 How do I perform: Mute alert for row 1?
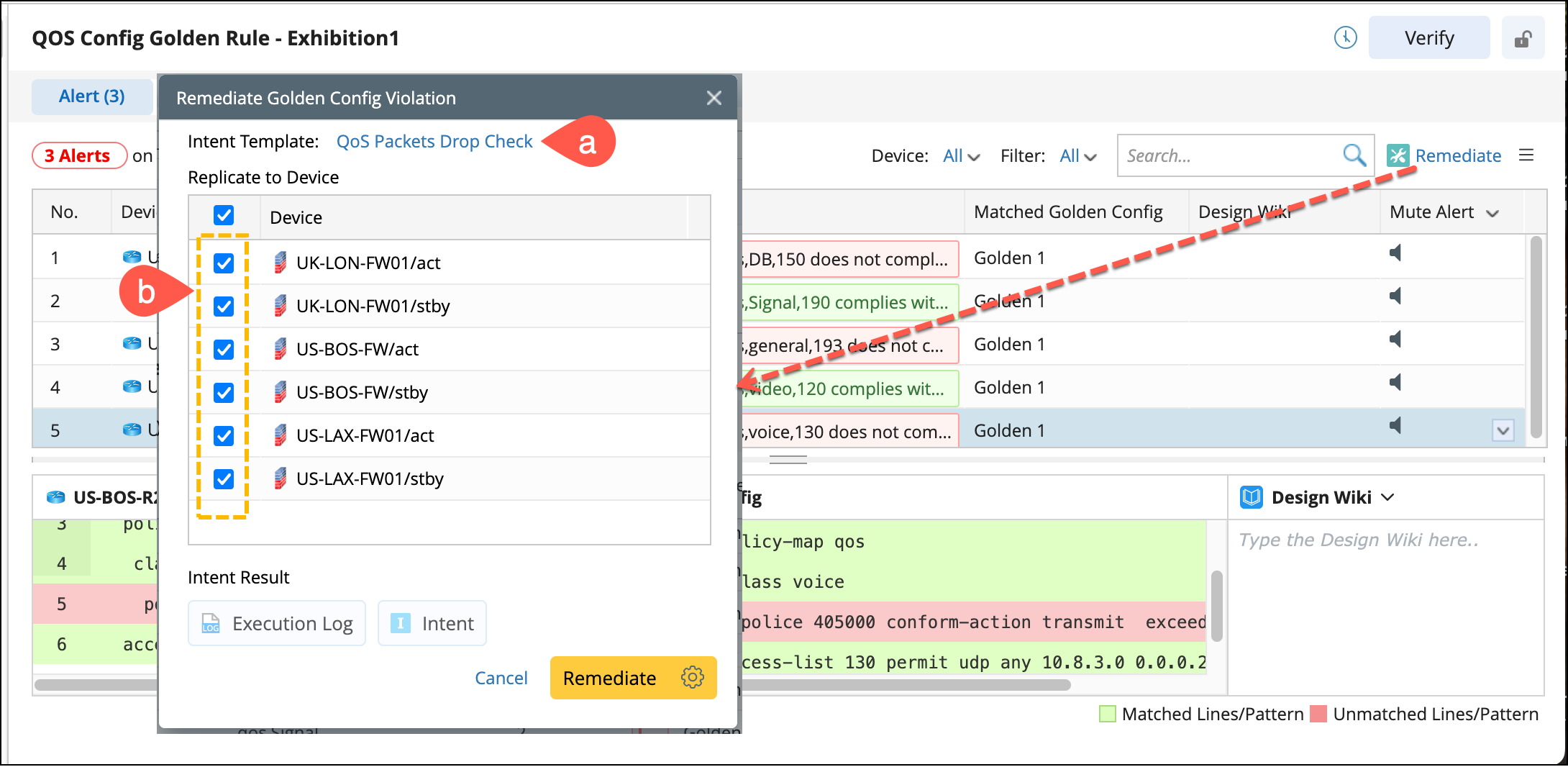[1395, 253]
